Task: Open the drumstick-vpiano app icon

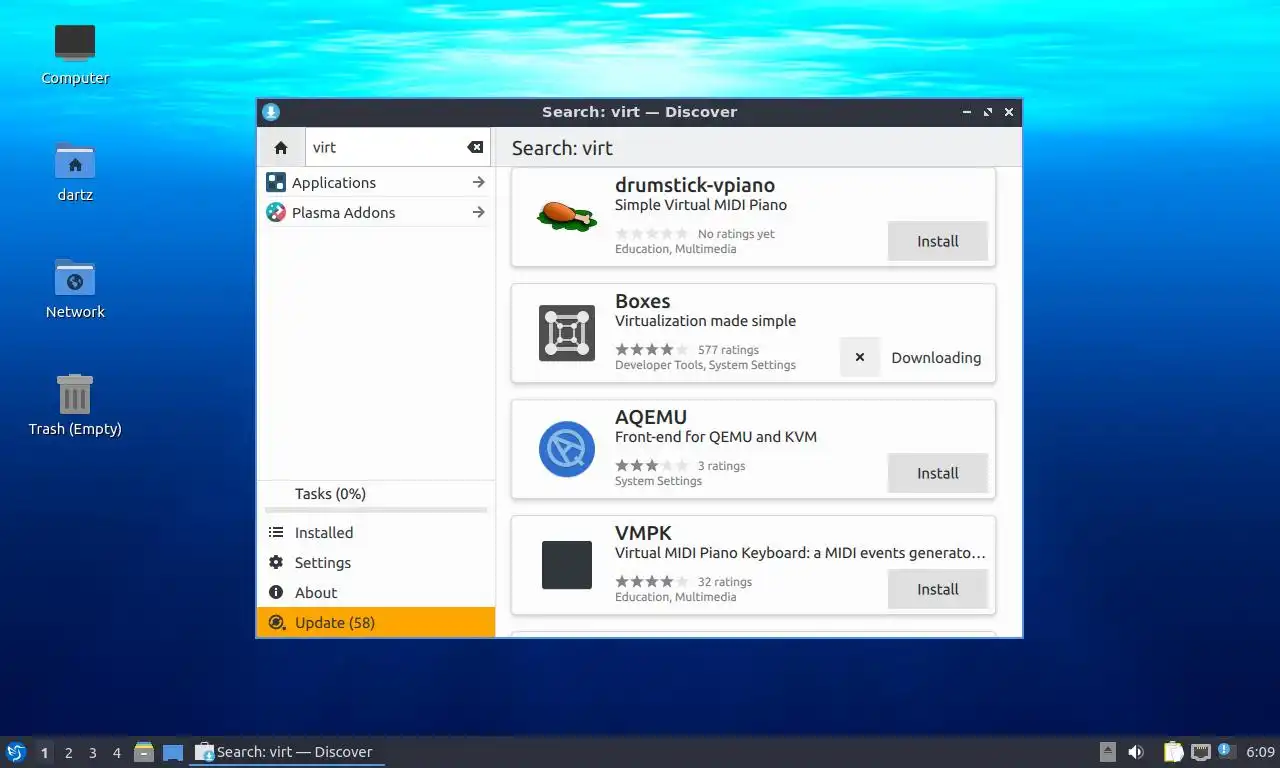Action: click(567, 217)
